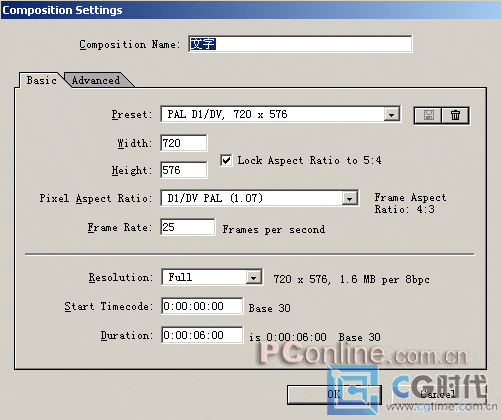Click the 'is 0:00:06:00 Base 30' text
Viewport: 502px width, 420px height.
[315, 337]
